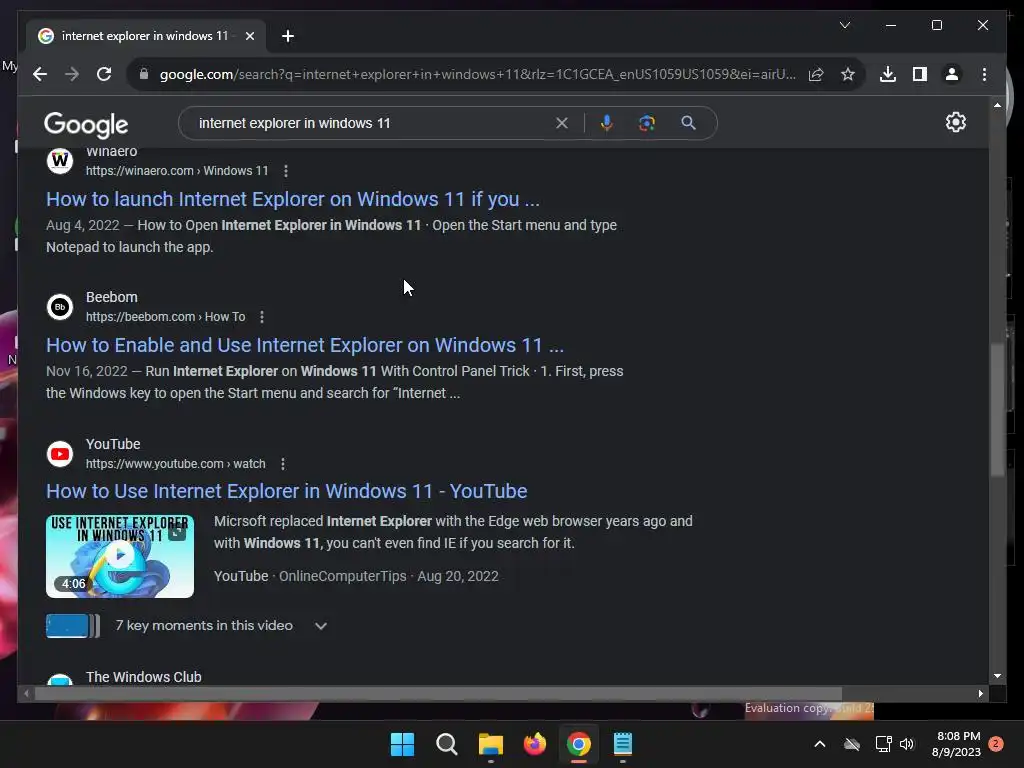Open Notepad from the taskbar

623,744
